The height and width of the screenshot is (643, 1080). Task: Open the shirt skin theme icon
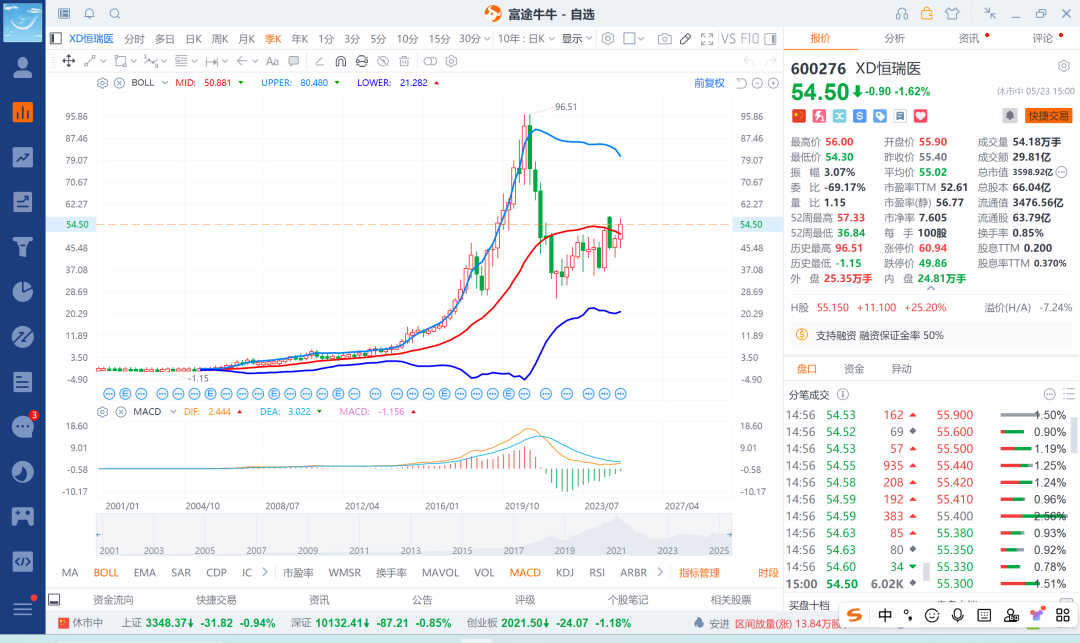pos(952,14)
